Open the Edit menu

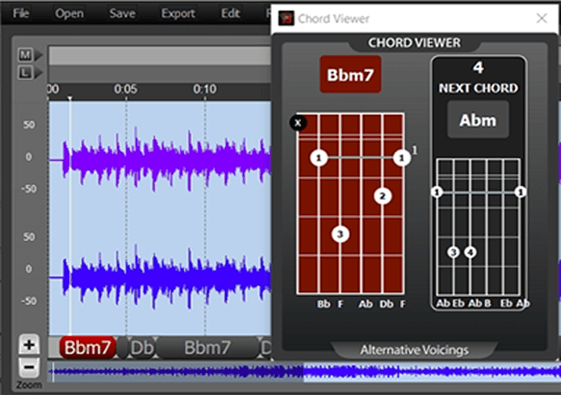(230, 14)
